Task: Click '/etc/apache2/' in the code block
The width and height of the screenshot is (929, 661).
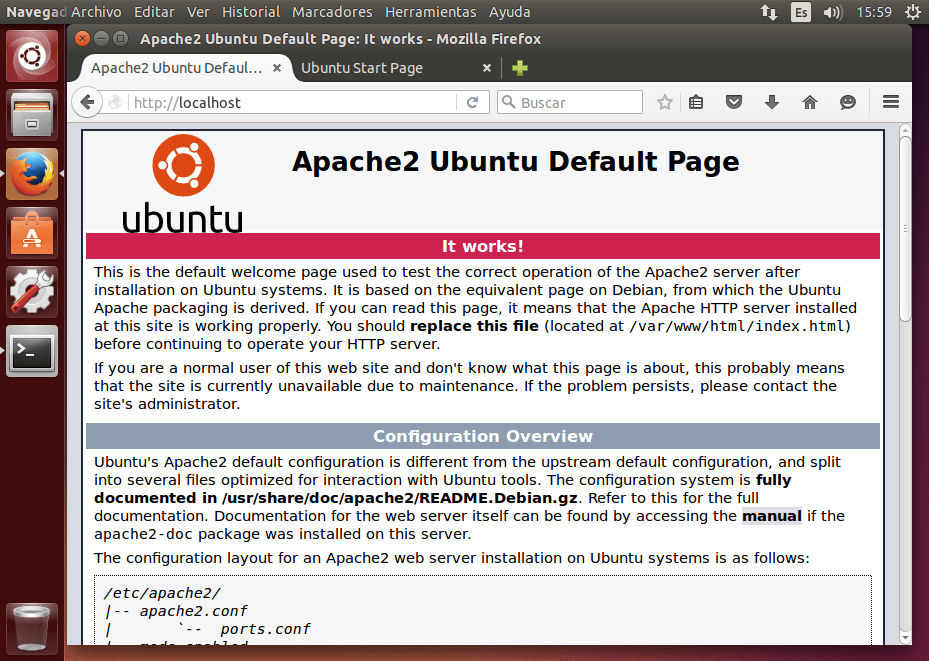Action: (x=162, y=593)
